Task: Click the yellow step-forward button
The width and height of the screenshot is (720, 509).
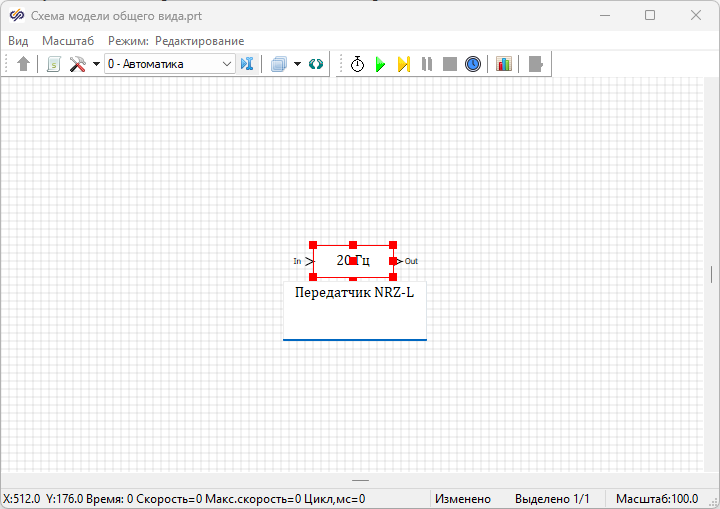Action: 403,64
